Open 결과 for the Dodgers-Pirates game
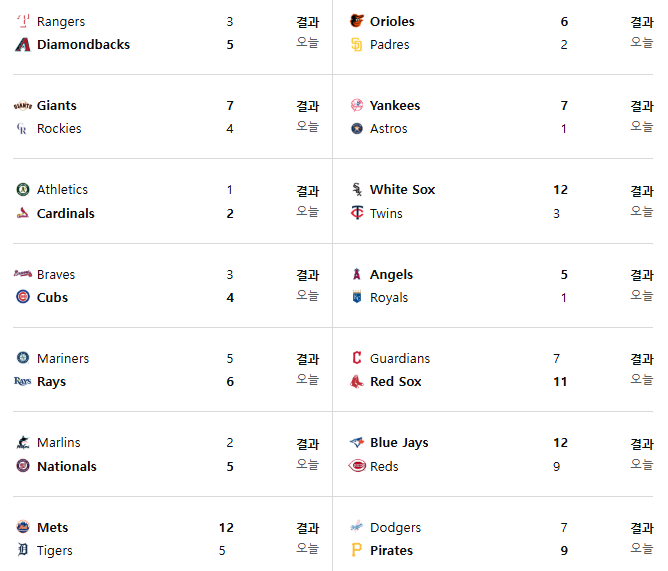Viewport: 668px width, 571px height. (x=642, y=528)
